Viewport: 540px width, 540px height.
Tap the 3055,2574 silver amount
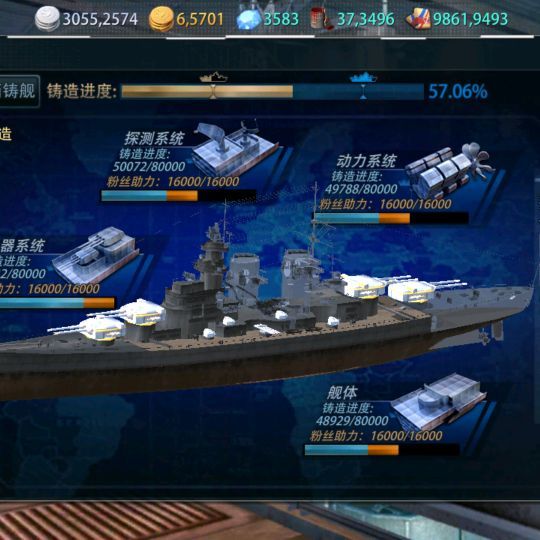coord(100,19)
